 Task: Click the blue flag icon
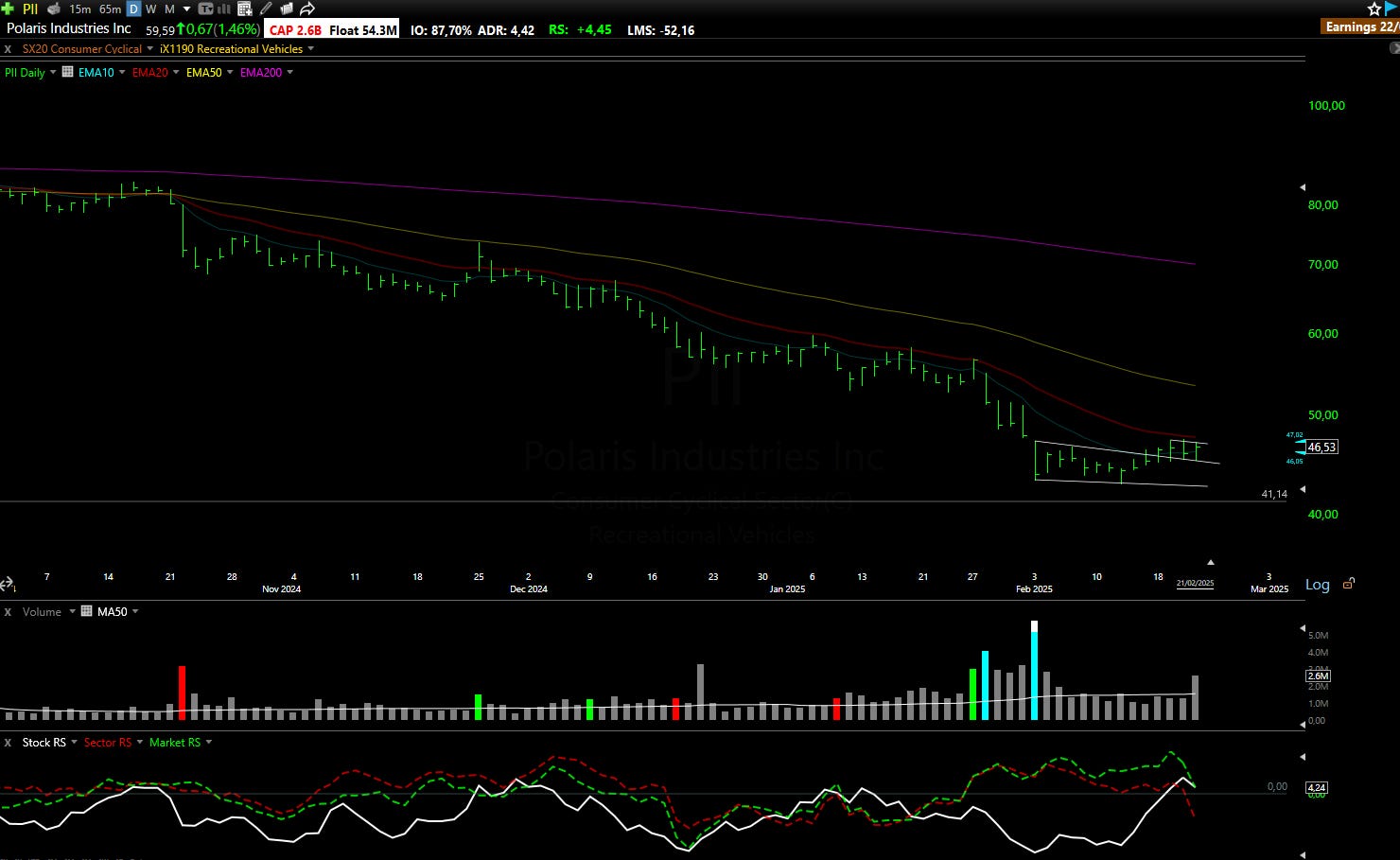click(x=1391, y=9)
